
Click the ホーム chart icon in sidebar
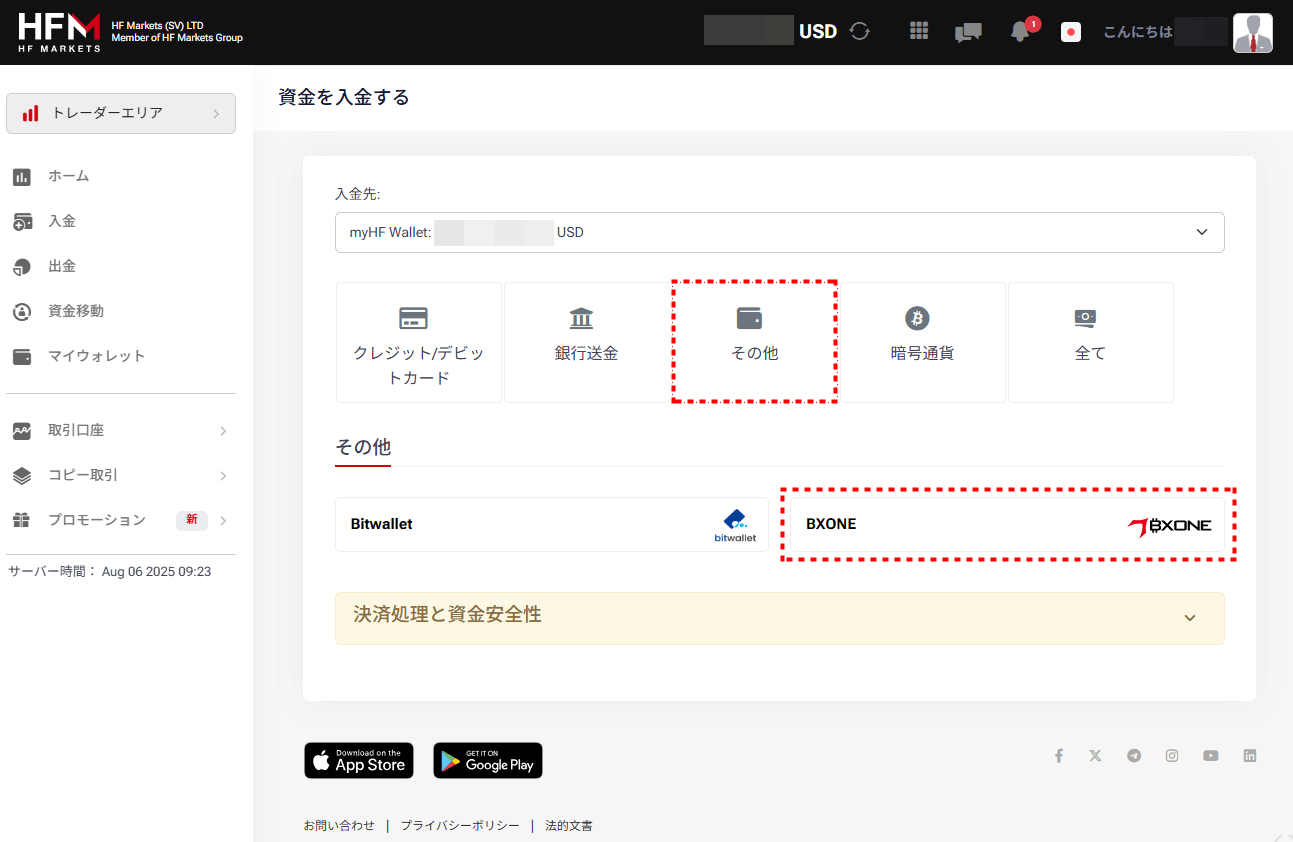(22, 177)
